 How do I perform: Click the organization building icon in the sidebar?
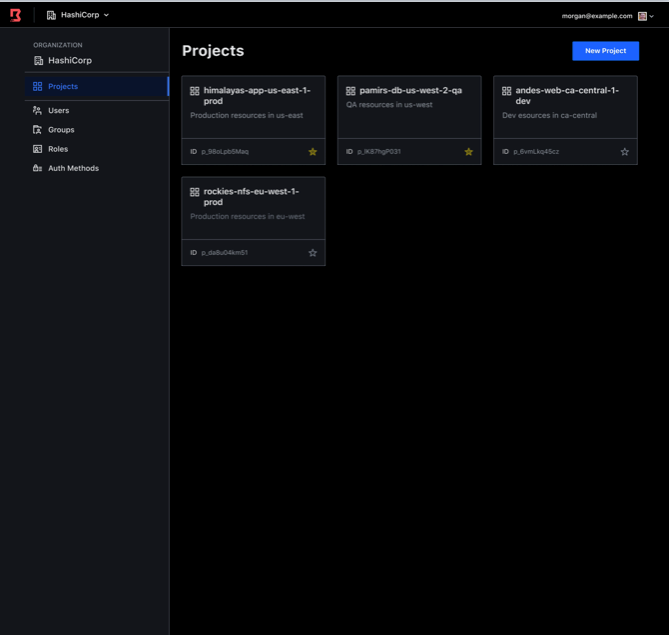tap(38, 61)
